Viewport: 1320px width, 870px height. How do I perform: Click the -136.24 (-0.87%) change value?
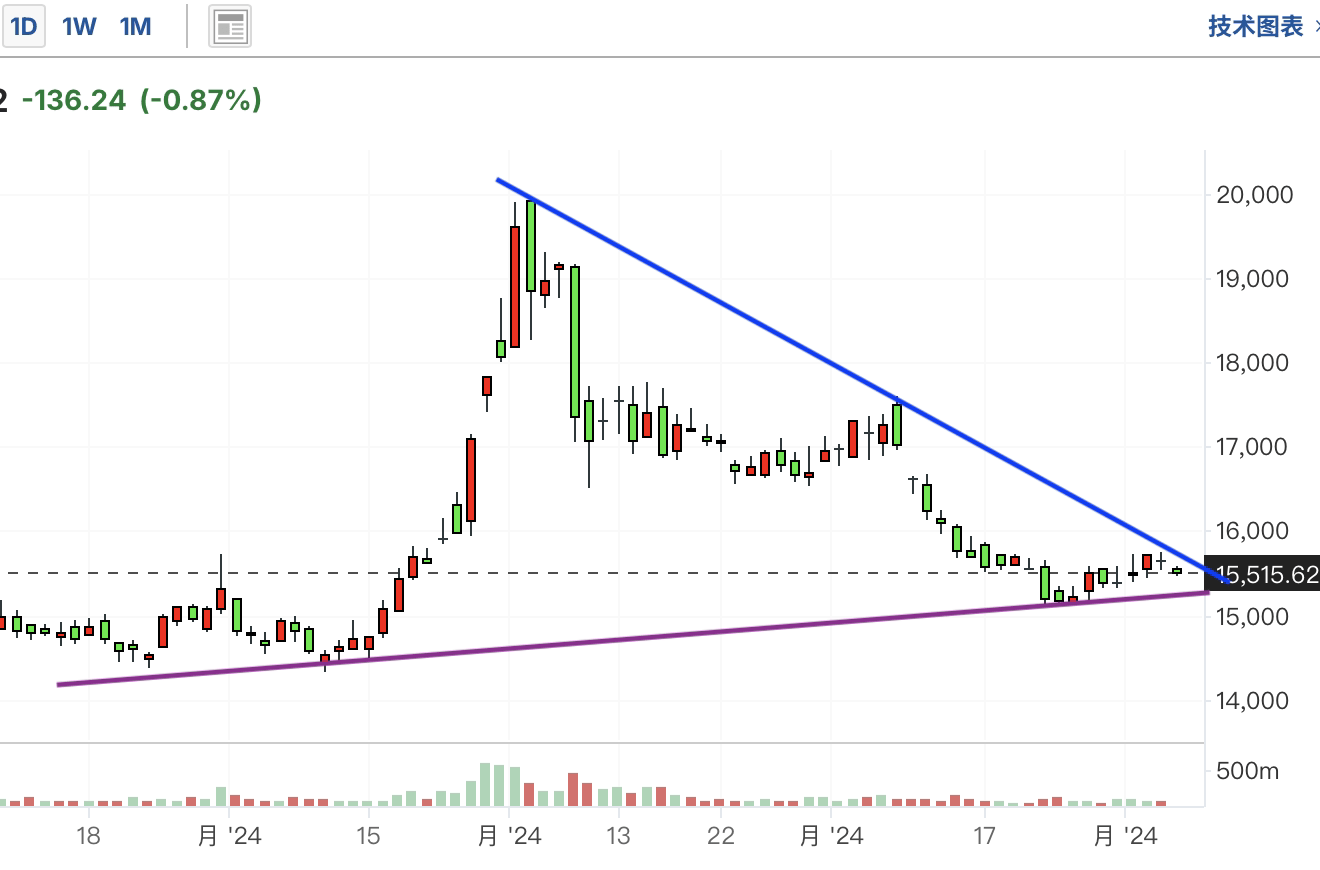pyautogui.click(x=141, y=100)
